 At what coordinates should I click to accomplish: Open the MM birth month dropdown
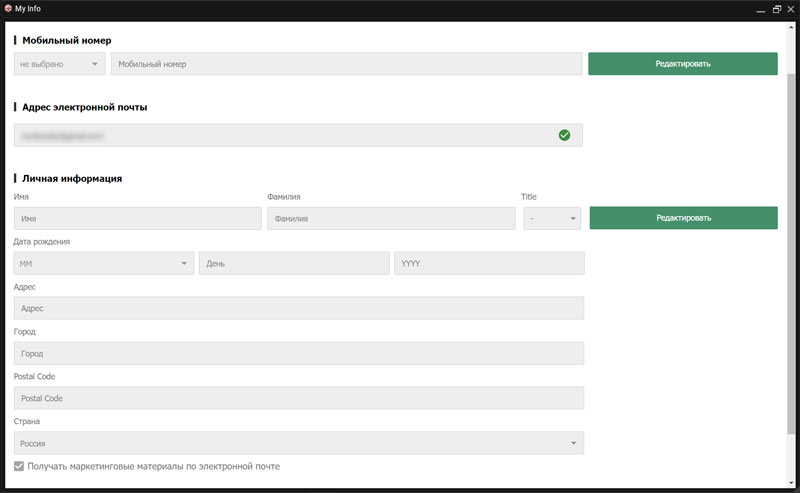[104, 263]
